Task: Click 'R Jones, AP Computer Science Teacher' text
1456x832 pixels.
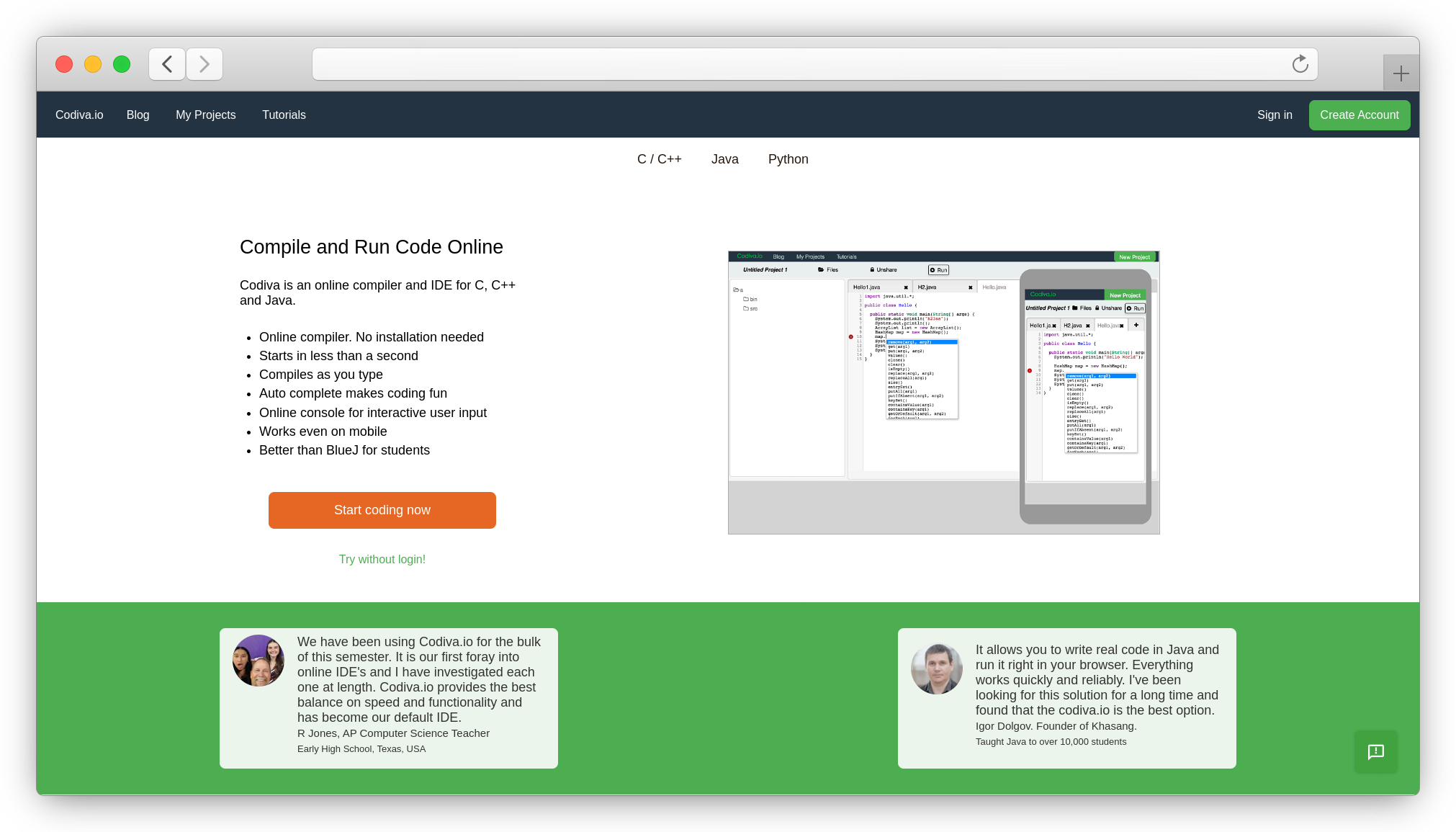Action: [393, 733]
